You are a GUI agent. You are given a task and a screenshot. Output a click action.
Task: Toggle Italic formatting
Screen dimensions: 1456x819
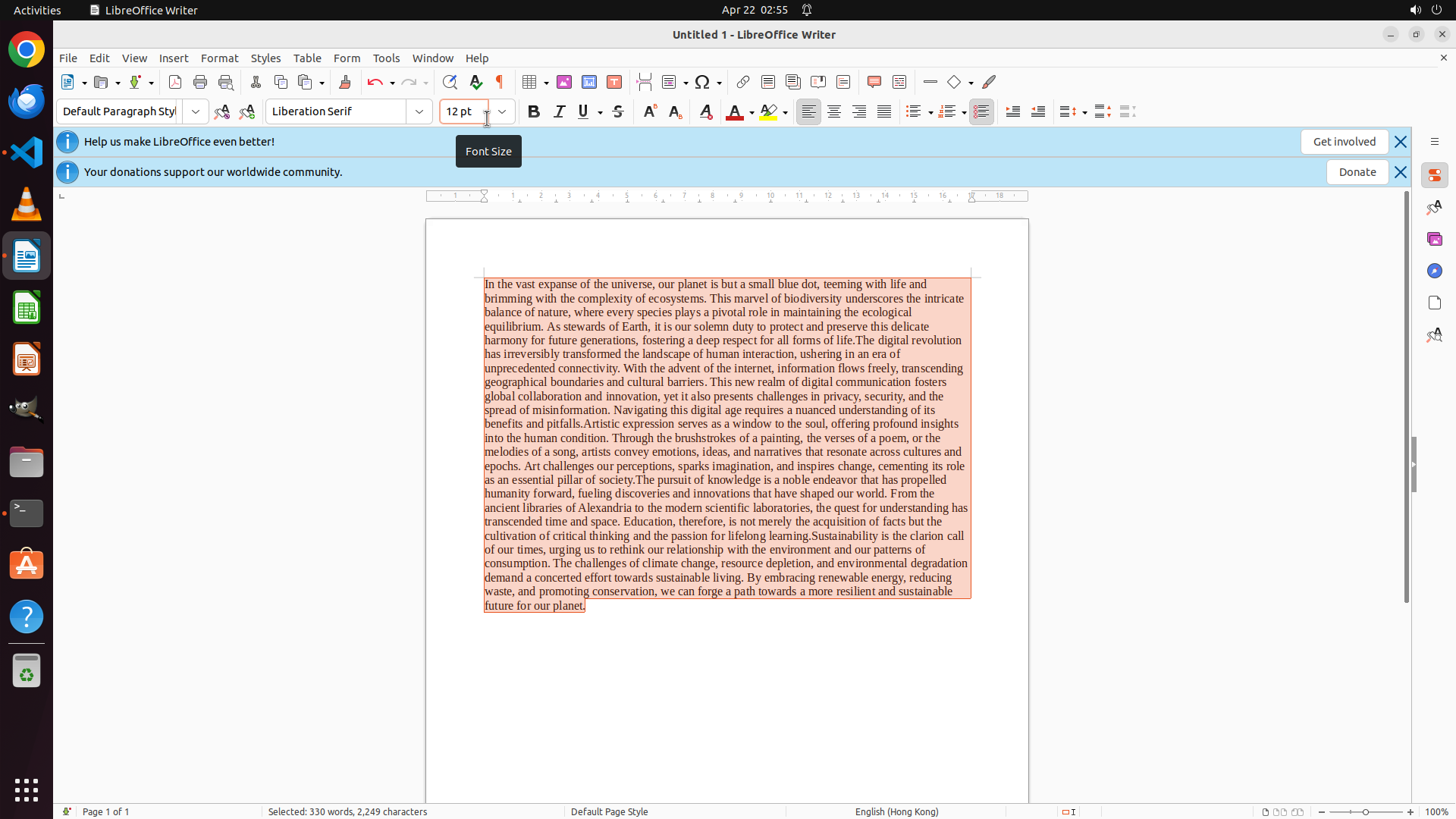pos(559,111)
